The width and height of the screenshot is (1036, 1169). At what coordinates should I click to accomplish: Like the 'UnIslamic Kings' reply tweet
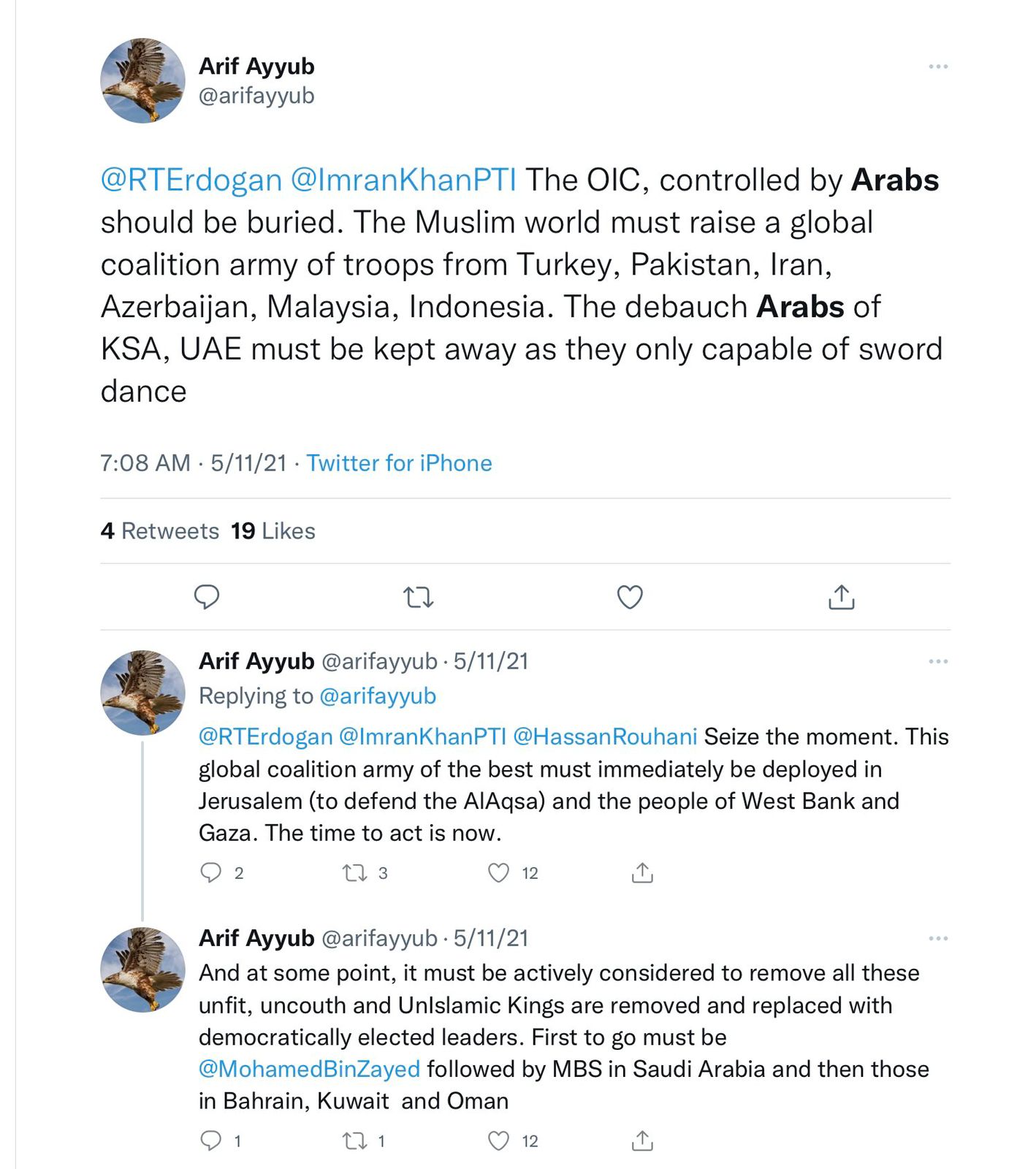click(498, 1141)
